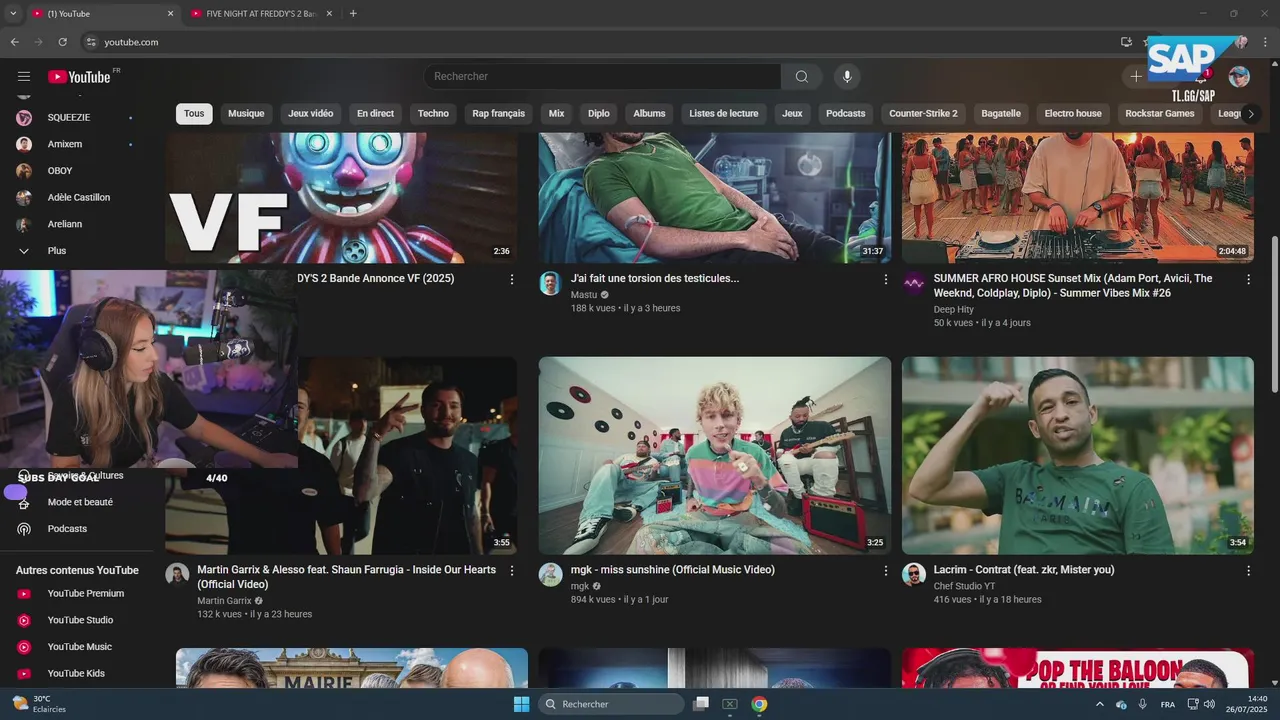Viewport: 1280px width, 720px height.
Task: Click the browser back arrow
Action: (x=14, y=42)
